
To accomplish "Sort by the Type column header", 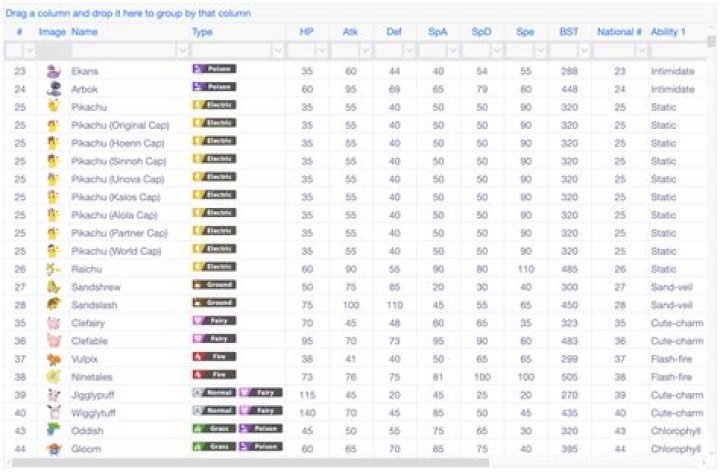I will [x=202, y=32].
